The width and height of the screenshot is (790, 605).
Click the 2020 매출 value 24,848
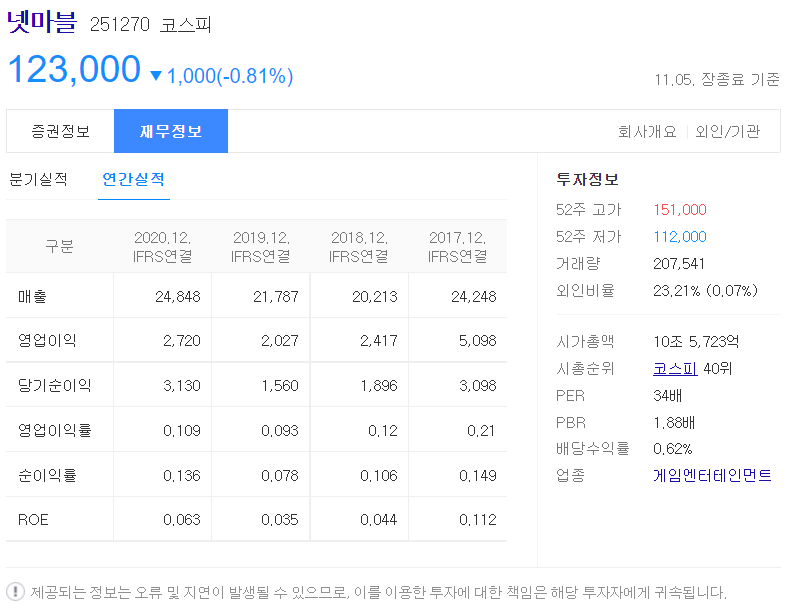pos(178,297)
